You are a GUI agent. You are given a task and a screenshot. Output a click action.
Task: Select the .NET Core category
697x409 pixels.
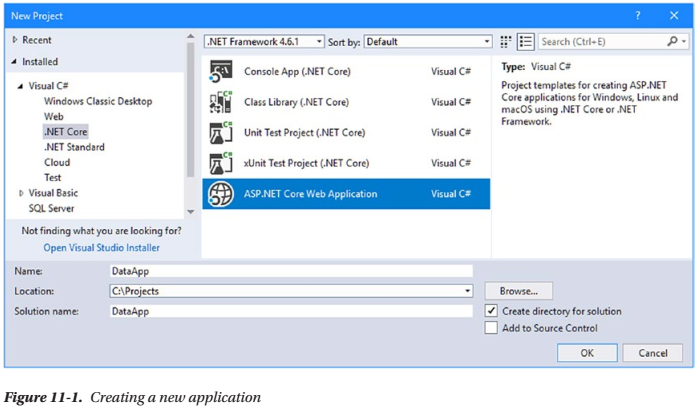[66, 132]
